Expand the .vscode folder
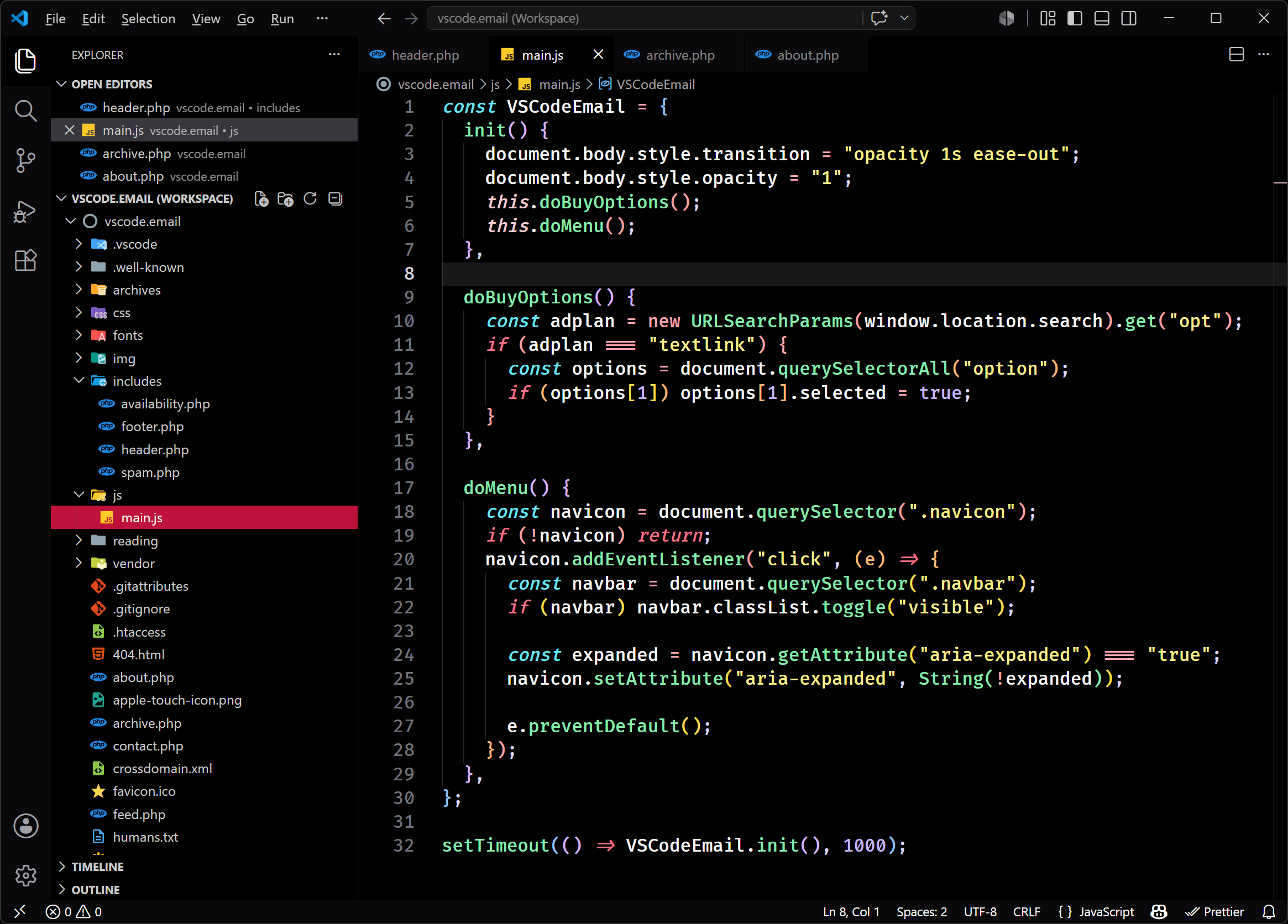Screen dimensions: 1288x924 coord(78,244)
